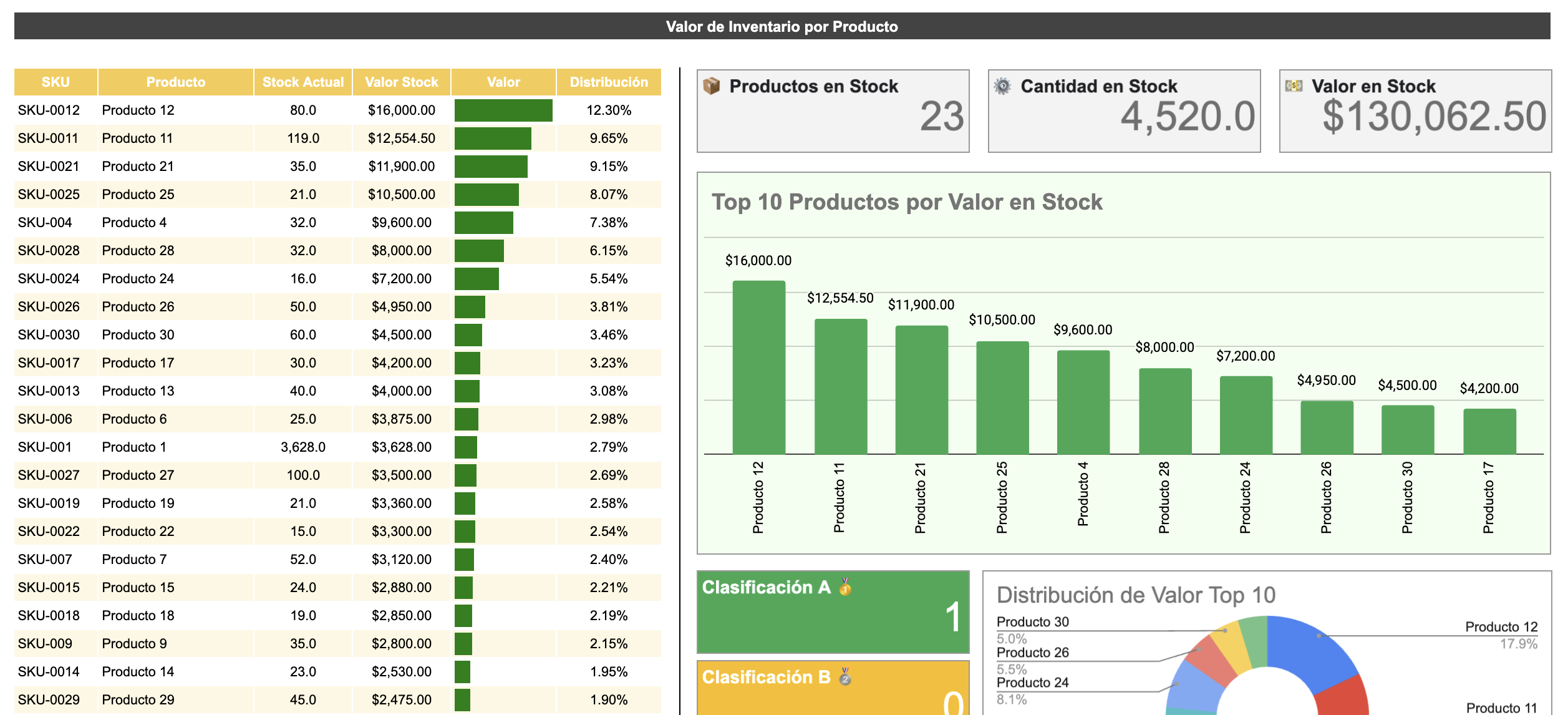Select the Stock Actual column header
Image resolution: width=1568 pixels, height=715 pixels.
[303, 82]
